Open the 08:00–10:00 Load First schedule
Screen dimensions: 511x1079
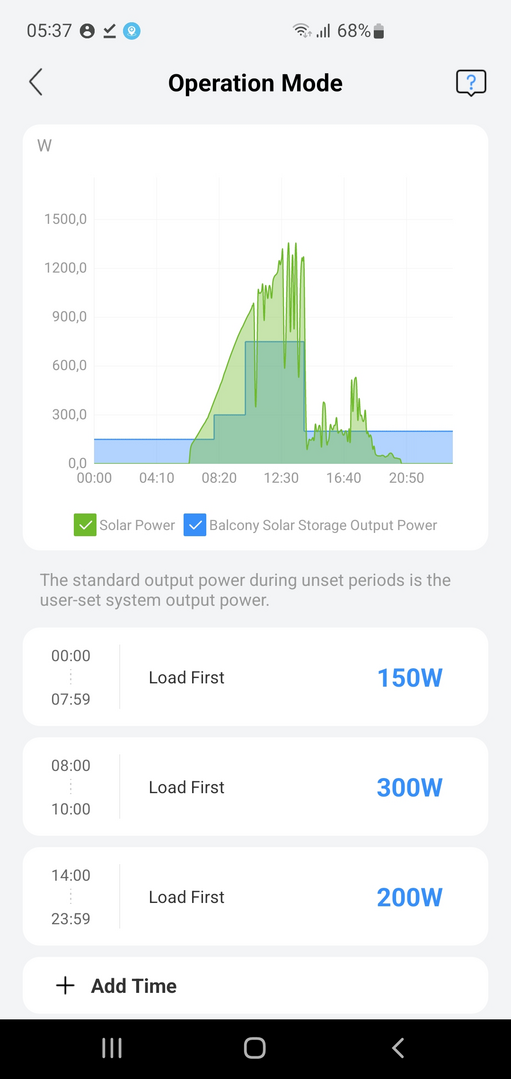(x=255, y=787)
